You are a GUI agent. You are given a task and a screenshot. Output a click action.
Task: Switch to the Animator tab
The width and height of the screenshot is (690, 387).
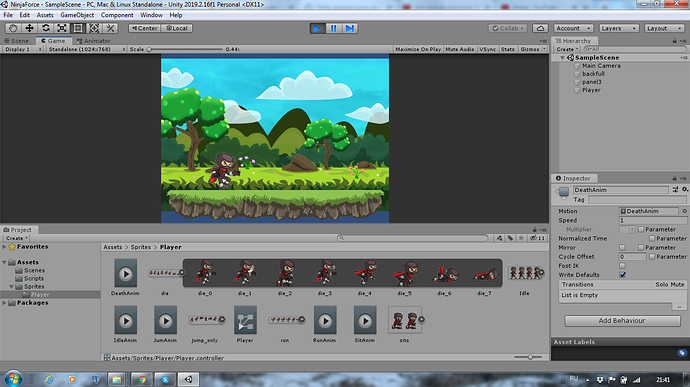[x=93, y=41]
